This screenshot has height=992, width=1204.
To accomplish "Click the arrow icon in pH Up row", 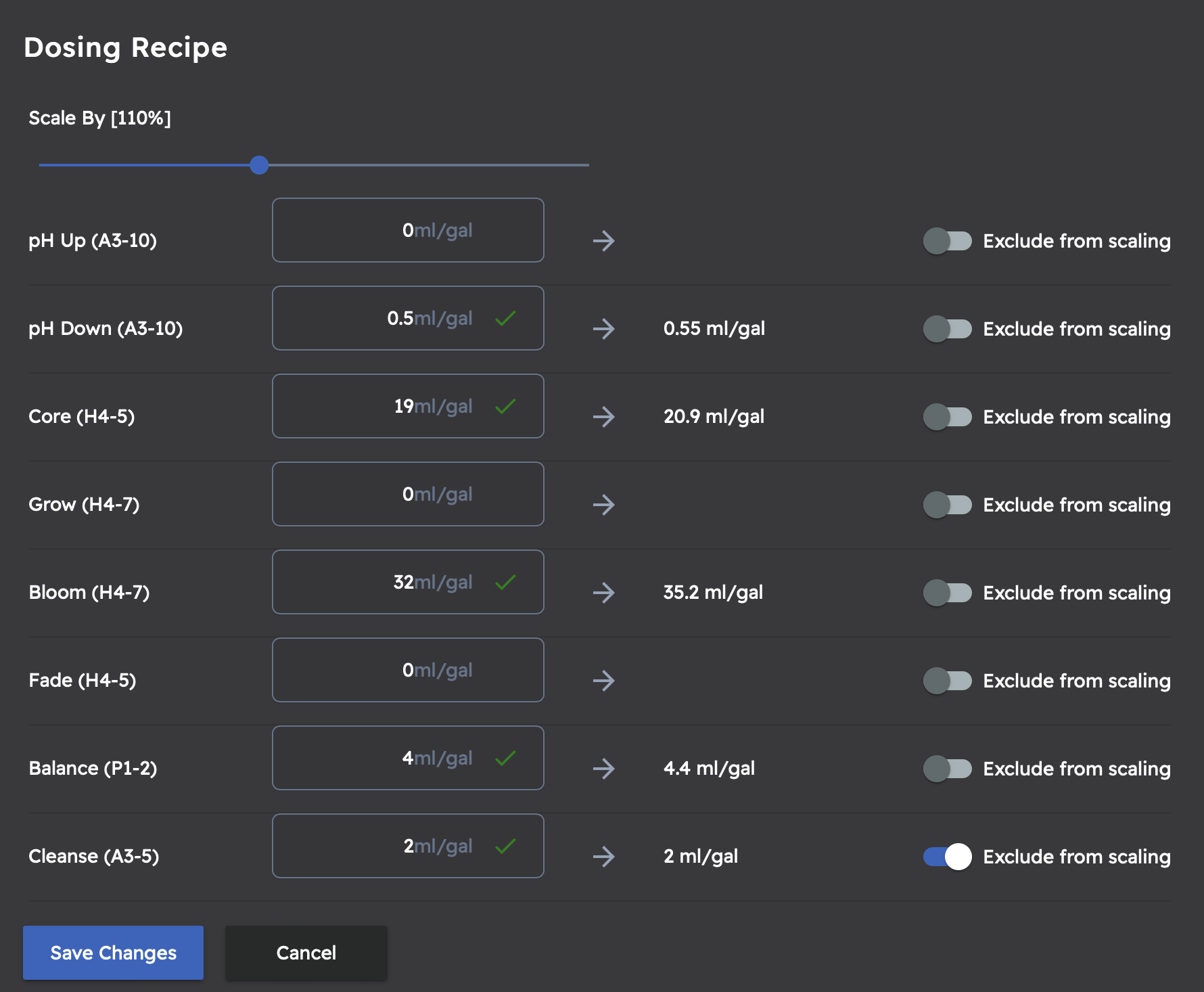I will click(603, 241).
